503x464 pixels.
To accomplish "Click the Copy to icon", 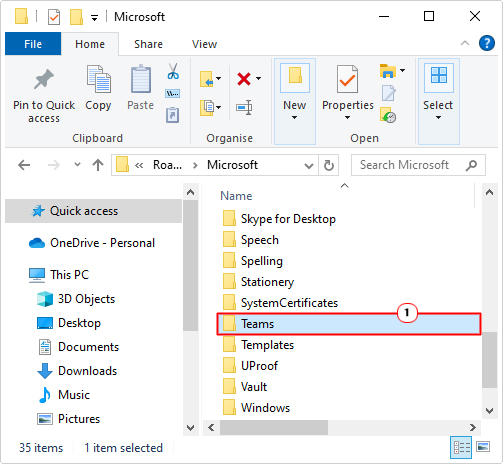I will (x=207, y=107).
